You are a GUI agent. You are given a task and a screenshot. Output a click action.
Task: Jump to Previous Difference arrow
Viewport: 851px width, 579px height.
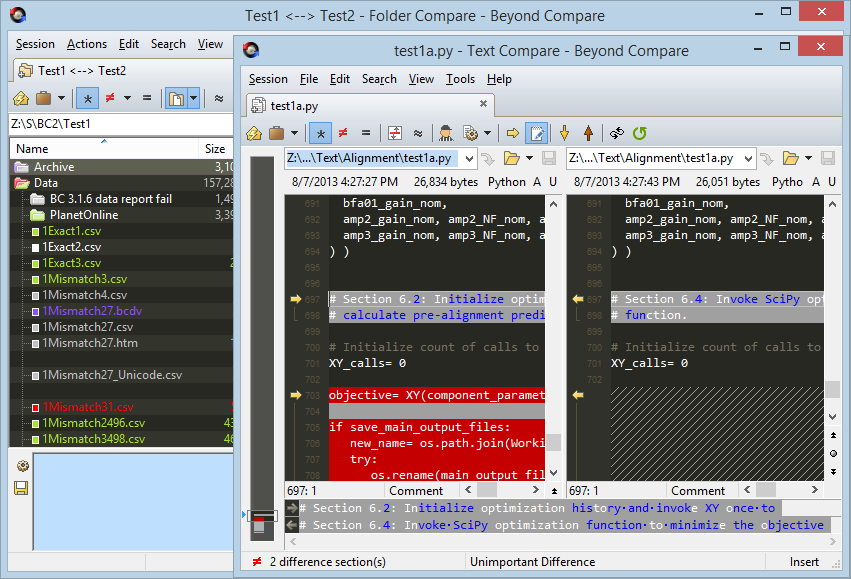(x=588, y=133)
